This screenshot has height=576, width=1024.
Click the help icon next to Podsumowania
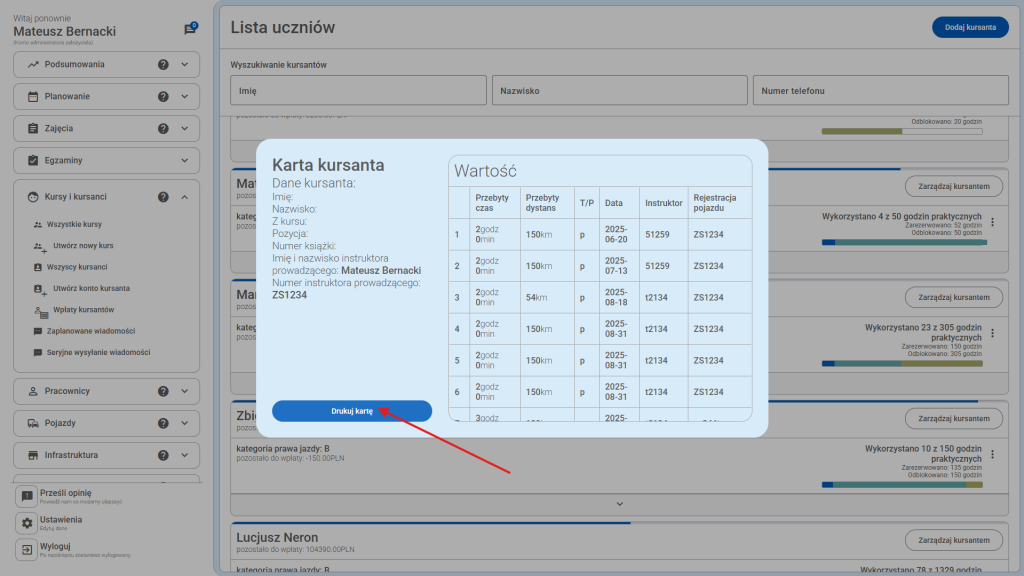coord(163,65)
